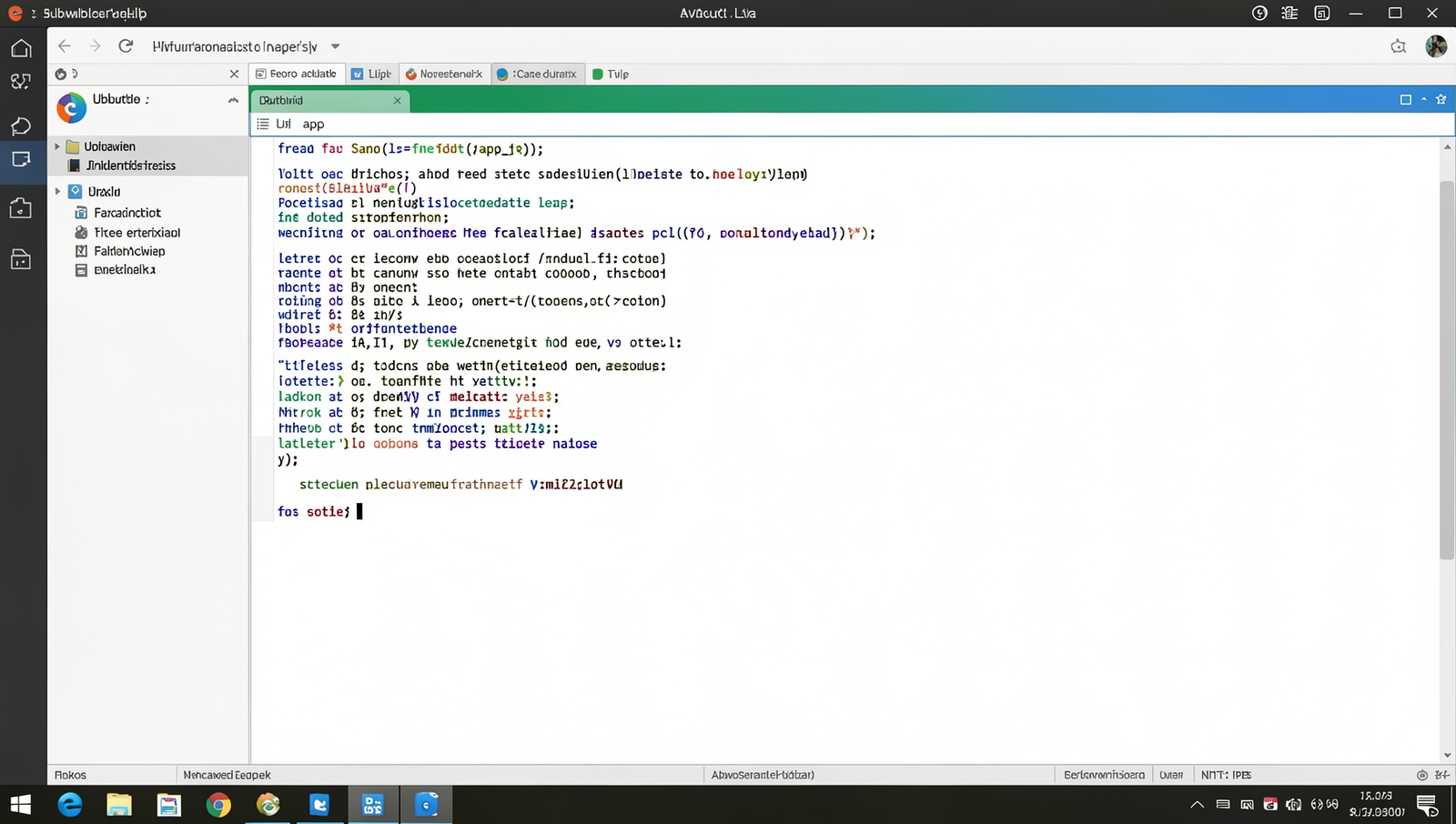The image size is (1456, 824).
Task: Select the highlighted panel icon in left sidebar
Action: [21, 160]
